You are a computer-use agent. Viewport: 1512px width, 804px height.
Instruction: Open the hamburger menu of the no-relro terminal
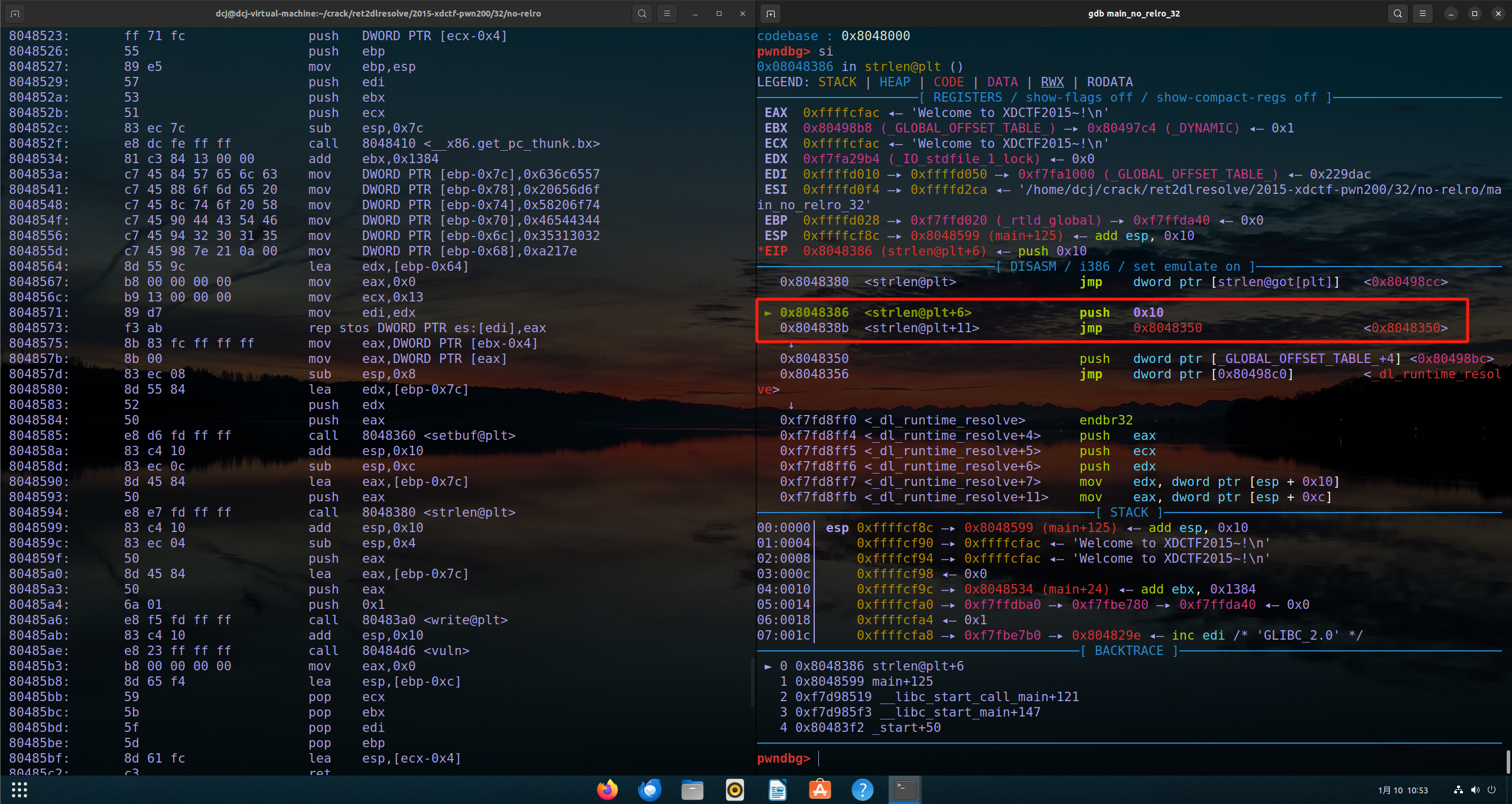(x=667, y=14)
